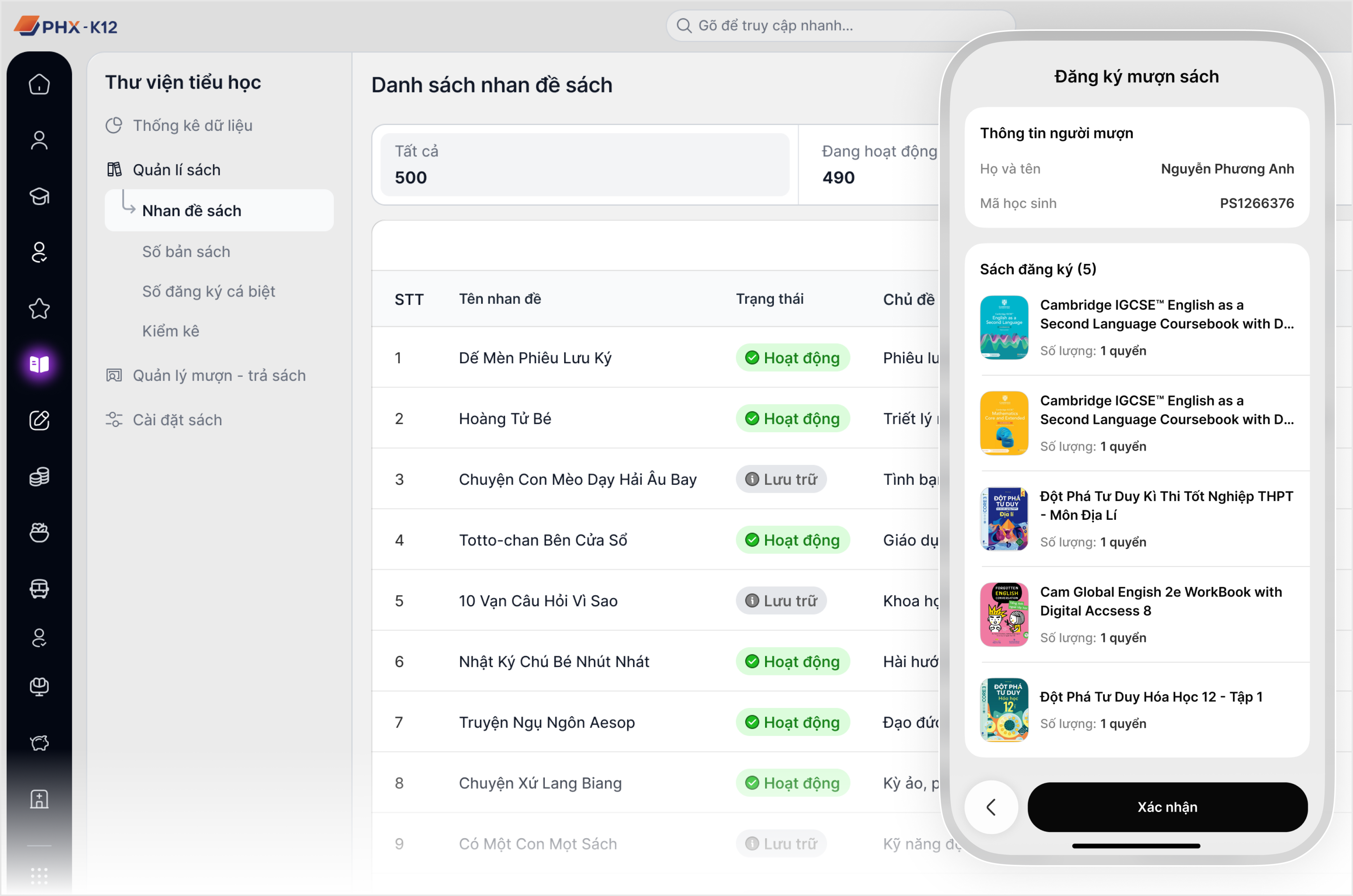Select Nhan đề sách submenu item
The height and width of the screenshot is (896, 1353).
(x=219, y=210)
